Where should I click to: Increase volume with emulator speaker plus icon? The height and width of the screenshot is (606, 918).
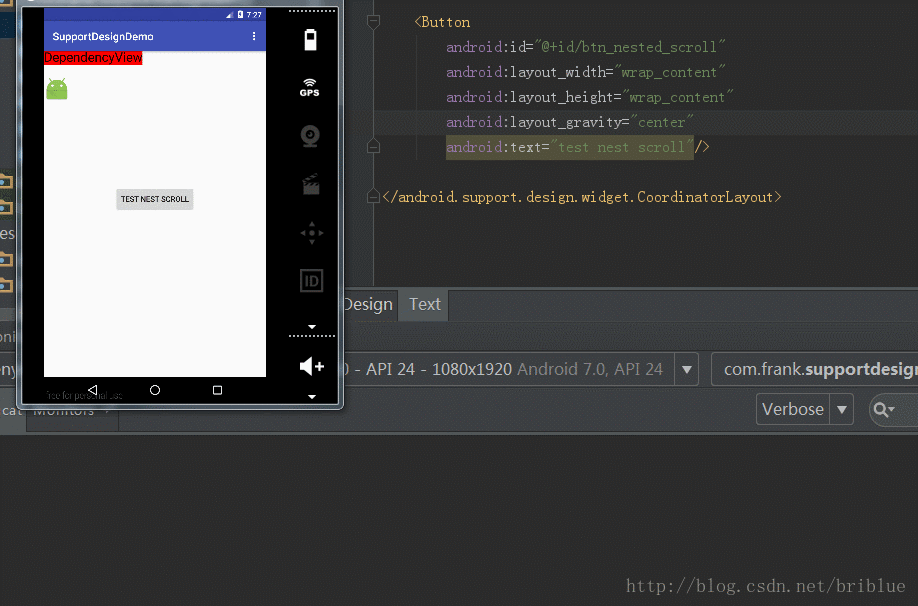point(311,367)
